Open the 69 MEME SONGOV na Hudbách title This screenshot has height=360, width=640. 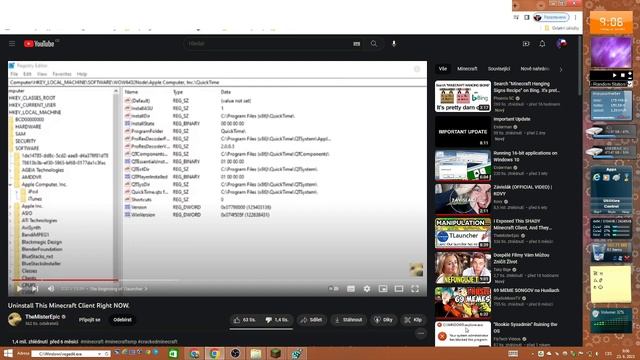click(x=526, y=291)
